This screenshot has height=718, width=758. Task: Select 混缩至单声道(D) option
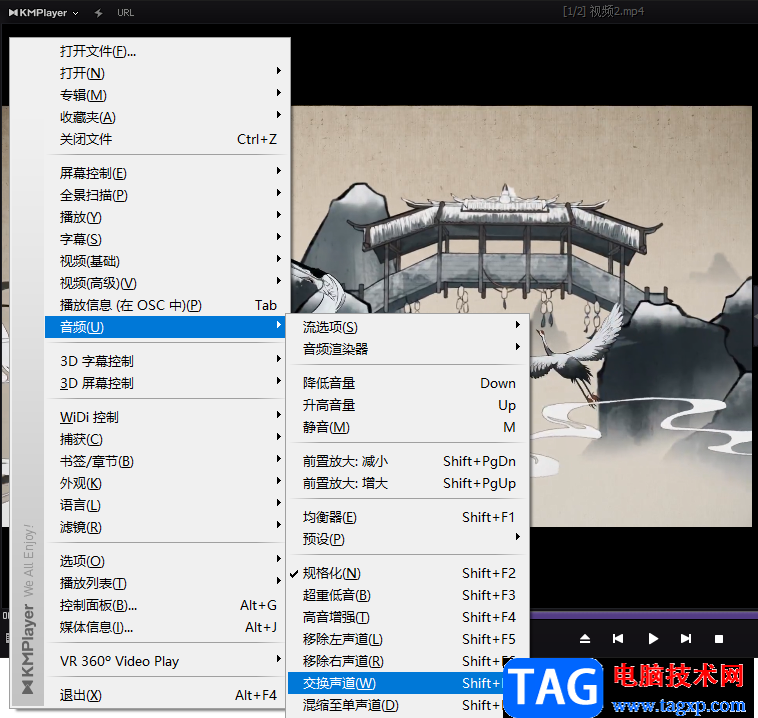(x=409, y=705)
